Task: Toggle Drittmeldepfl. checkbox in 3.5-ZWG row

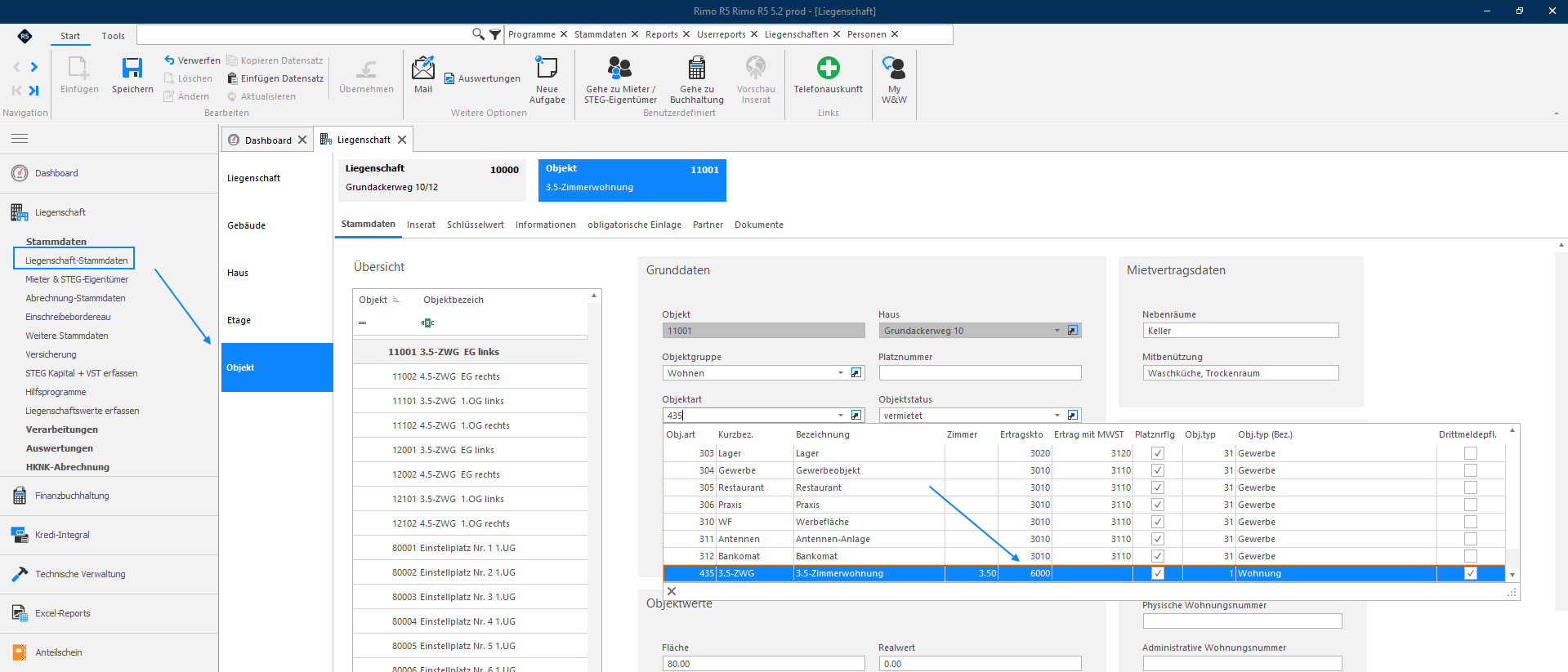Action: point(1471,573)
